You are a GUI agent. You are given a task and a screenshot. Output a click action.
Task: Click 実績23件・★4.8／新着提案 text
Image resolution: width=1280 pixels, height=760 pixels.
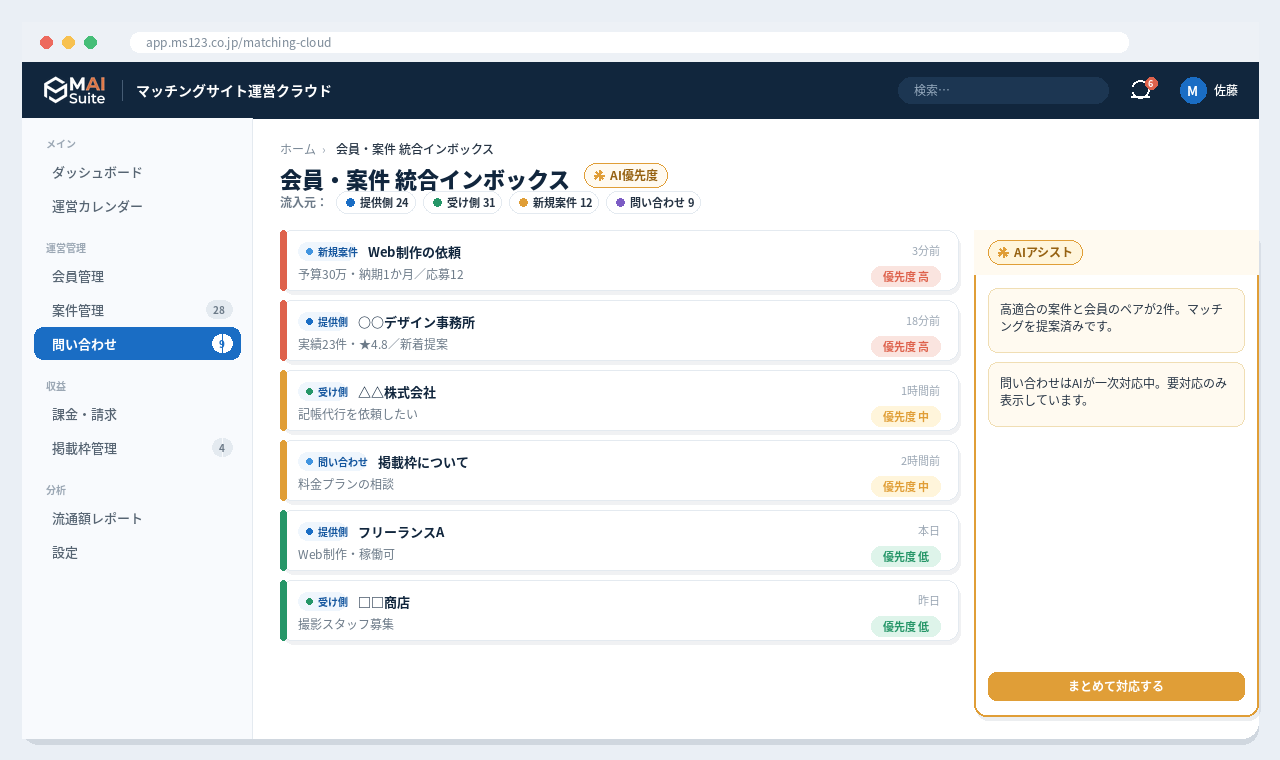(x=373, y=344)
